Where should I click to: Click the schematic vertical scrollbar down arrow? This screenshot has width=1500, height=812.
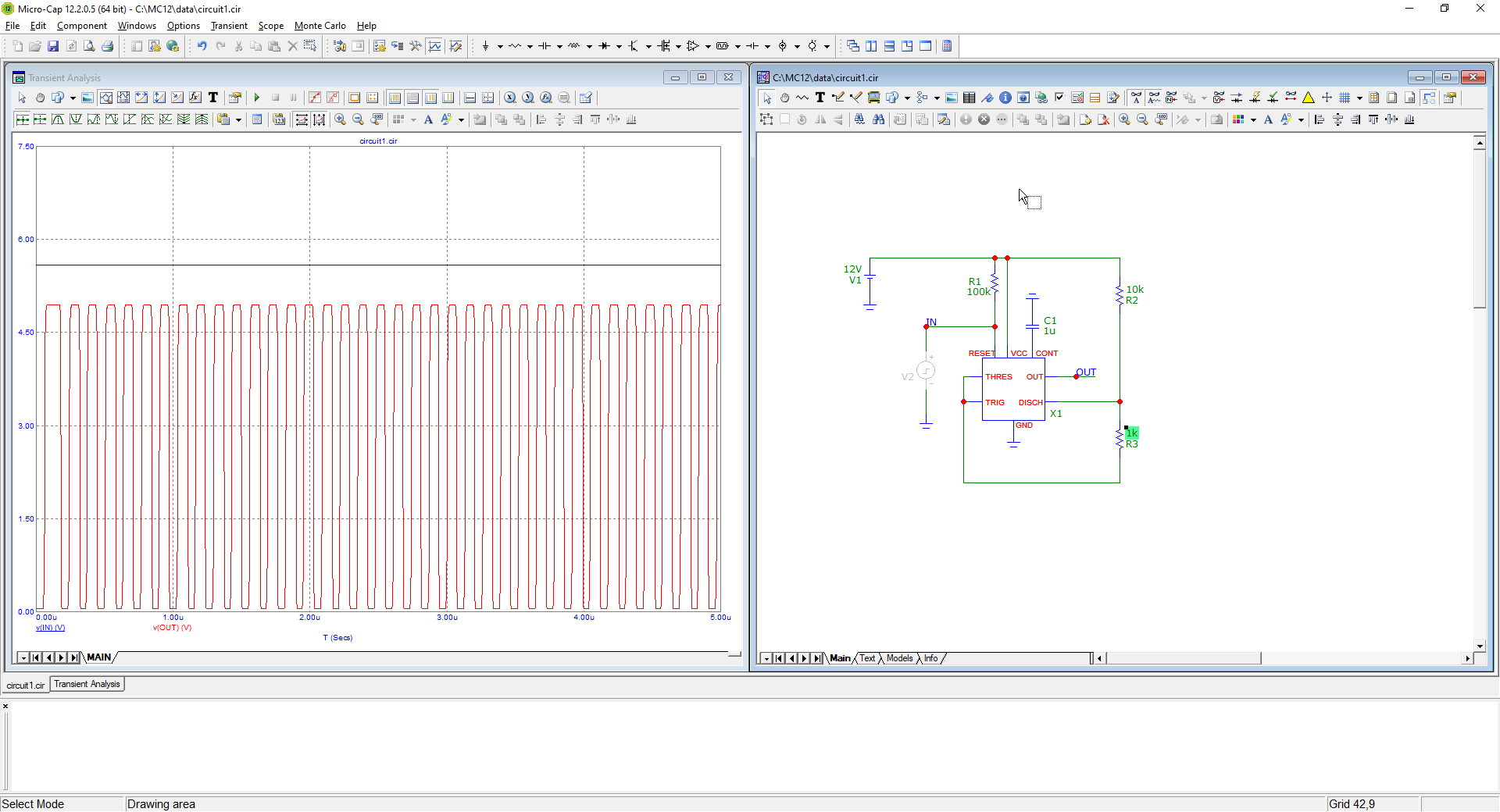1480,646
